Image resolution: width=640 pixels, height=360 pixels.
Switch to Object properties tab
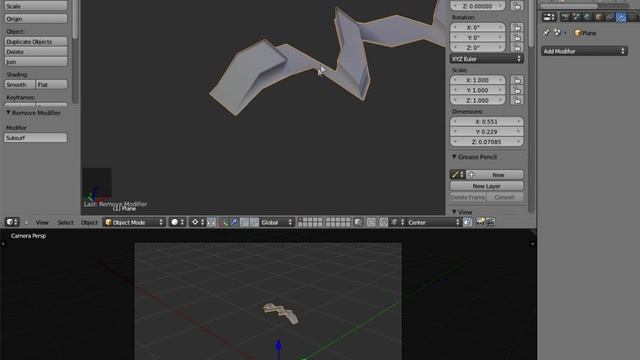[x=598, y=17]
